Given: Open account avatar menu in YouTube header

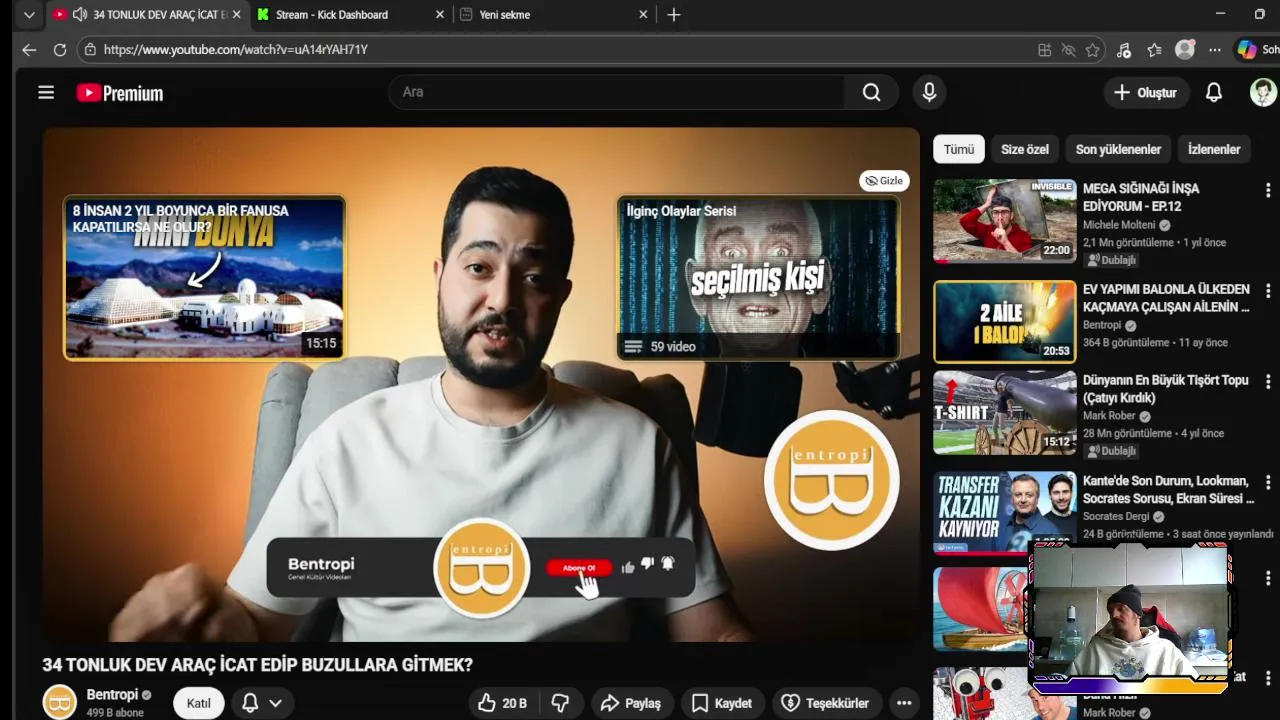Looking at the screenshot, I should tap(1263, 92).
